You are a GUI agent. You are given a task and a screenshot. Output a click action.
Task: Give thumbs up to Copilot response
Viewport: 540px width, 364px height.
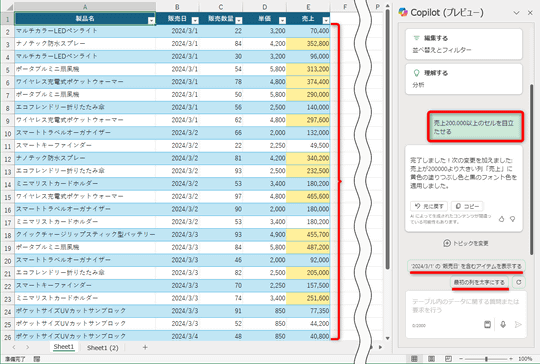pos(501,219)
